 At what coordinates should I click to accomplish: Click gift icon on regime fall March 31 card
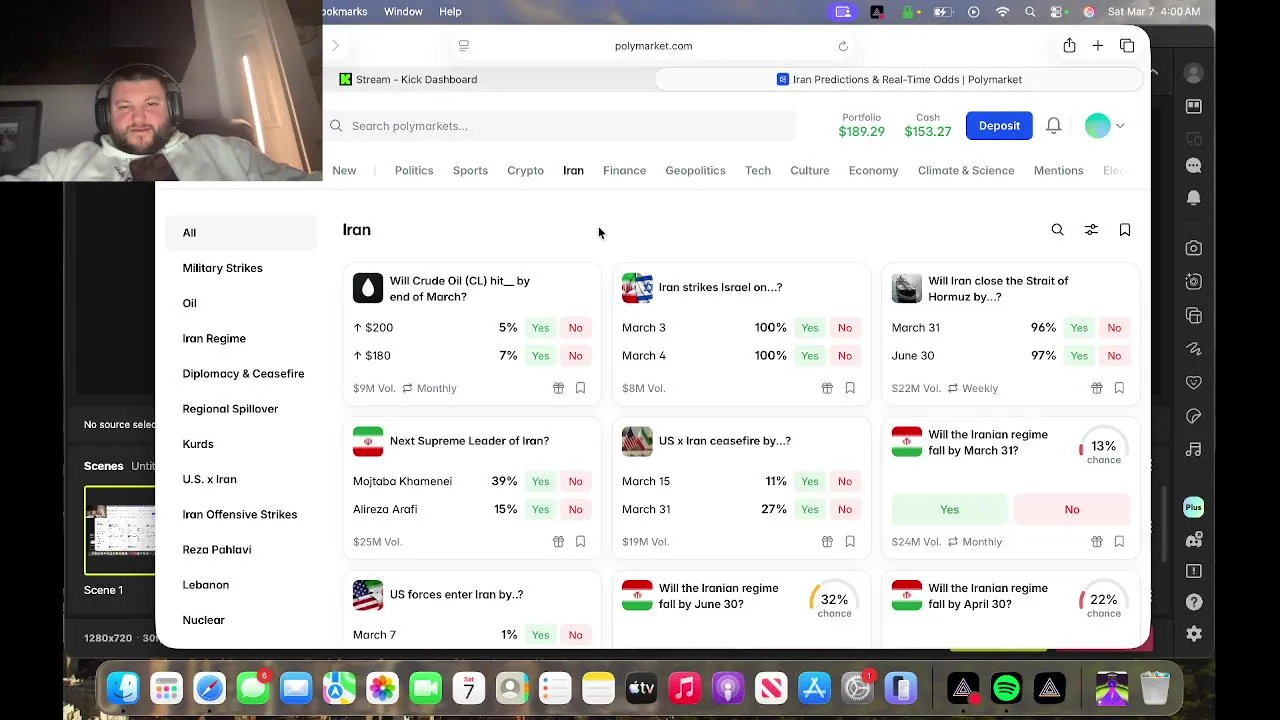pos(1097,542)
